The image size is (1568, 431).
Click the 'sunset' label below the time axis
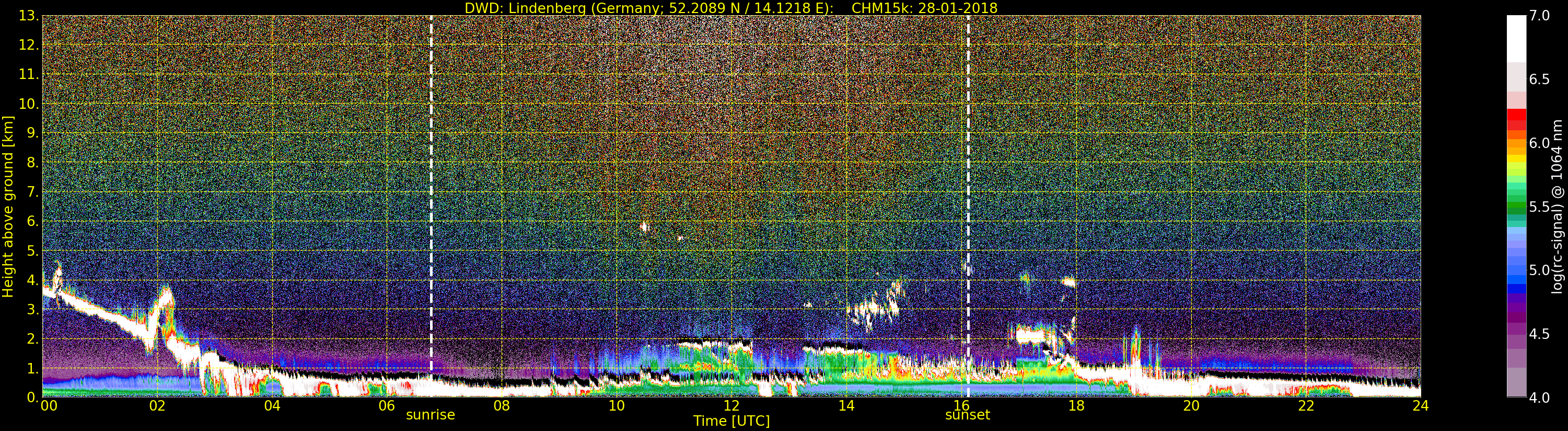click(967, 415)
